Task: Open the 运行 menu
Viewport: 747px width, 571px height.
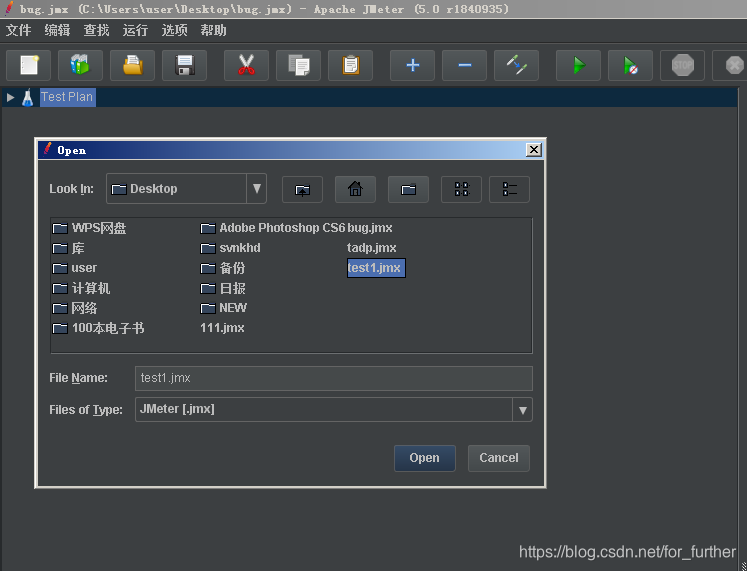Action: [x=135, y=30]
